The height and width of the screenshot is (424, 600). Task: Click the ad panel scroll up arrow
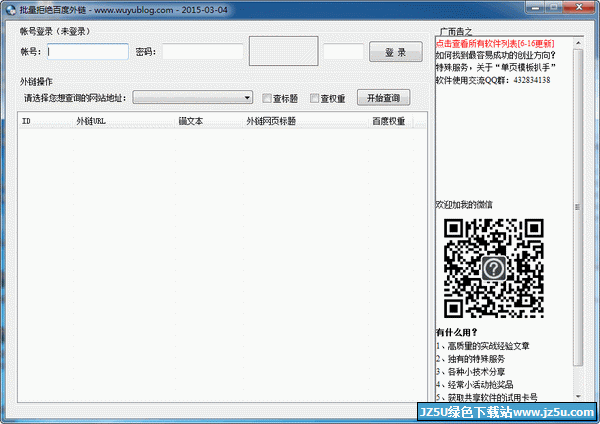(x=578, y=43)
